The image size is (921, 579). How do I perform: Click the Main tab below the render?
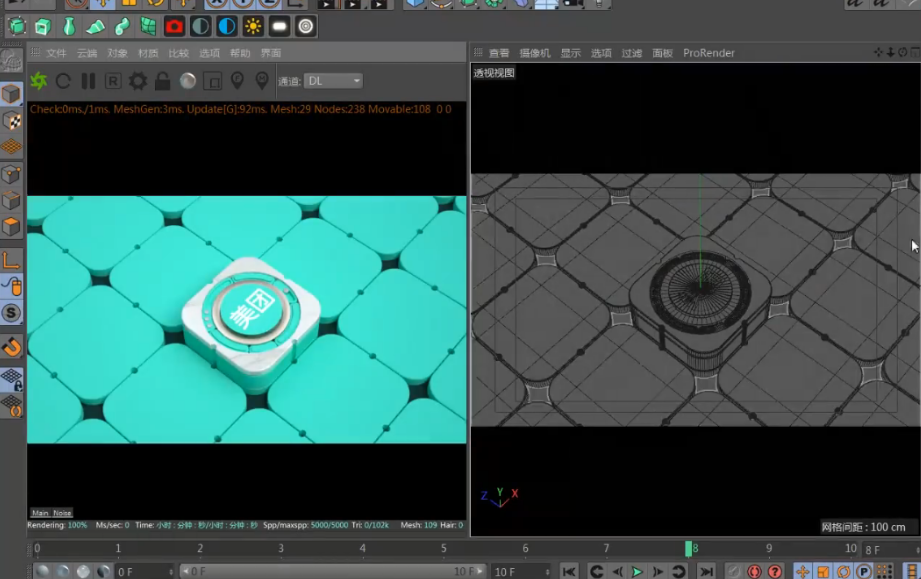pos(40,513)
